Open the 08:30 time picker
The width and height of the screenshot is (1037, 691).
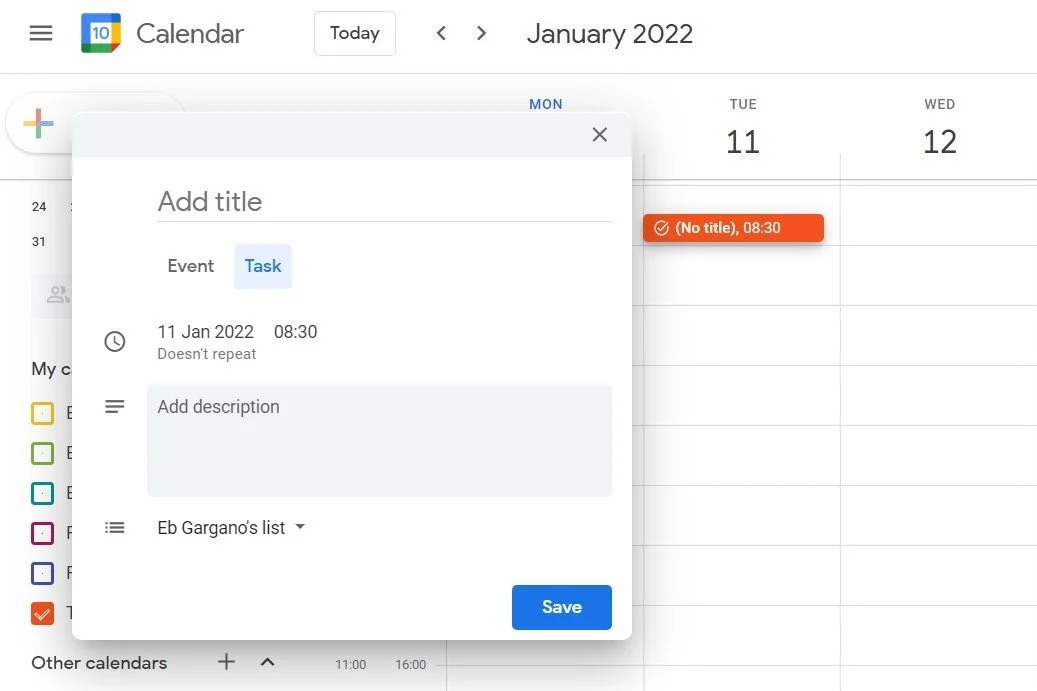(x=295, y=332)
